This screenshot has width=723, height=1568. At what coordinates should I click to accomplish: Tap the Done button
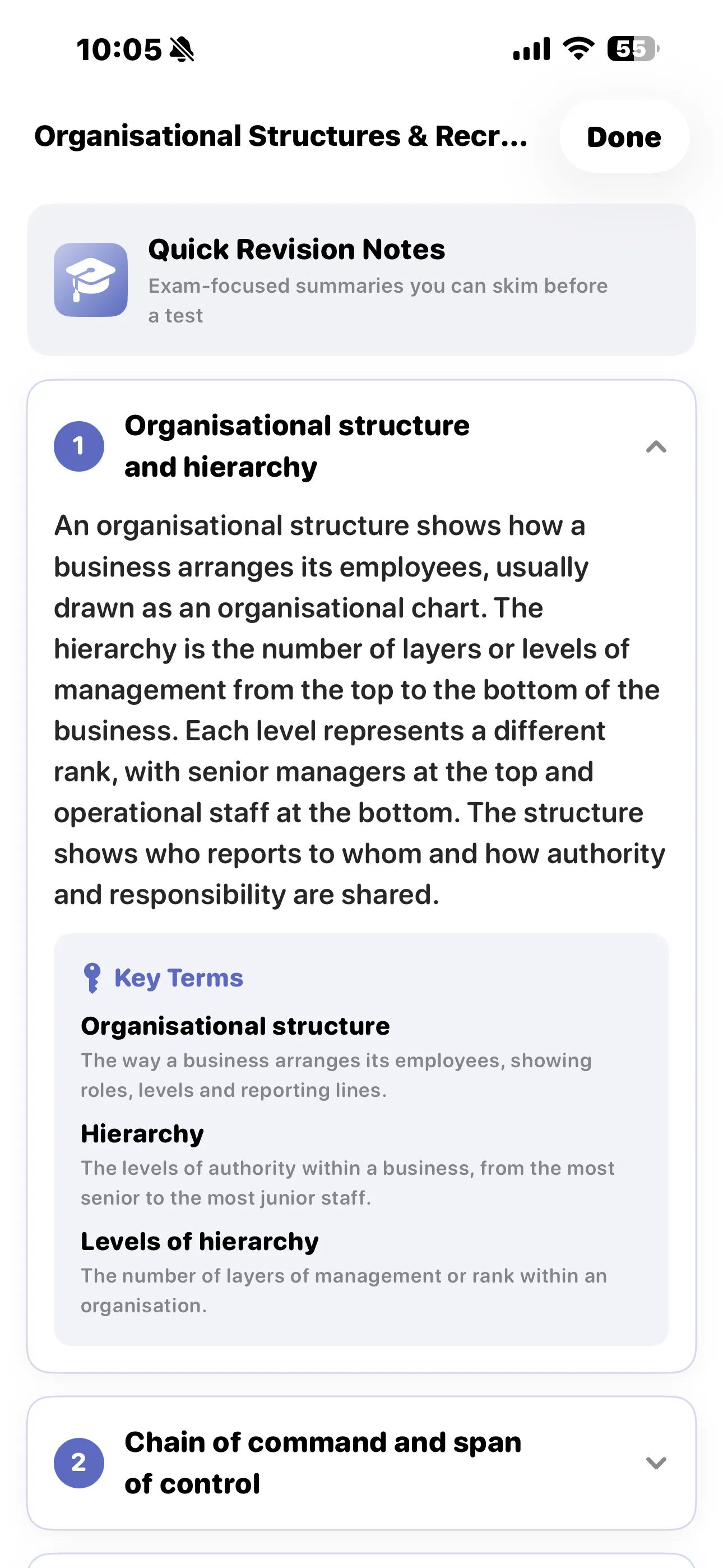624,137
